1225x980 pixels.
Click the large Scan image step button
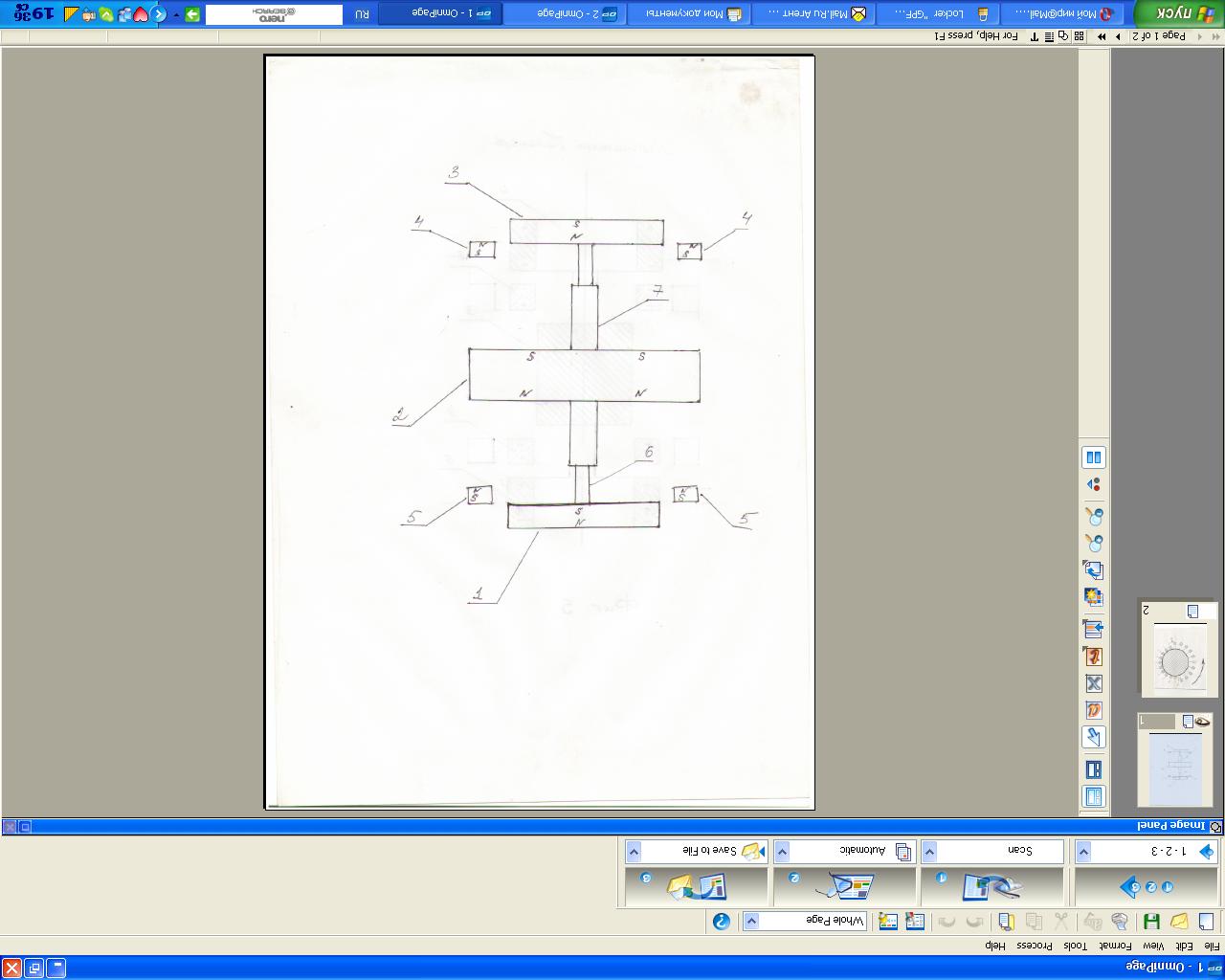(x=991, y=887)
